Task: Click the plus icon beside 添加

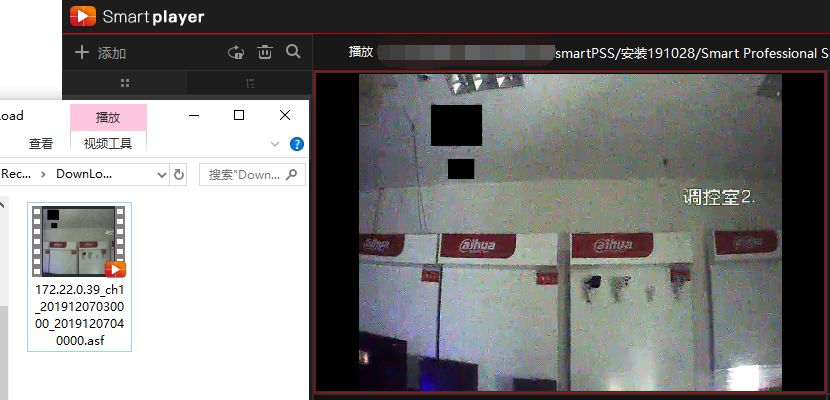Action: [x=82, y=52]
